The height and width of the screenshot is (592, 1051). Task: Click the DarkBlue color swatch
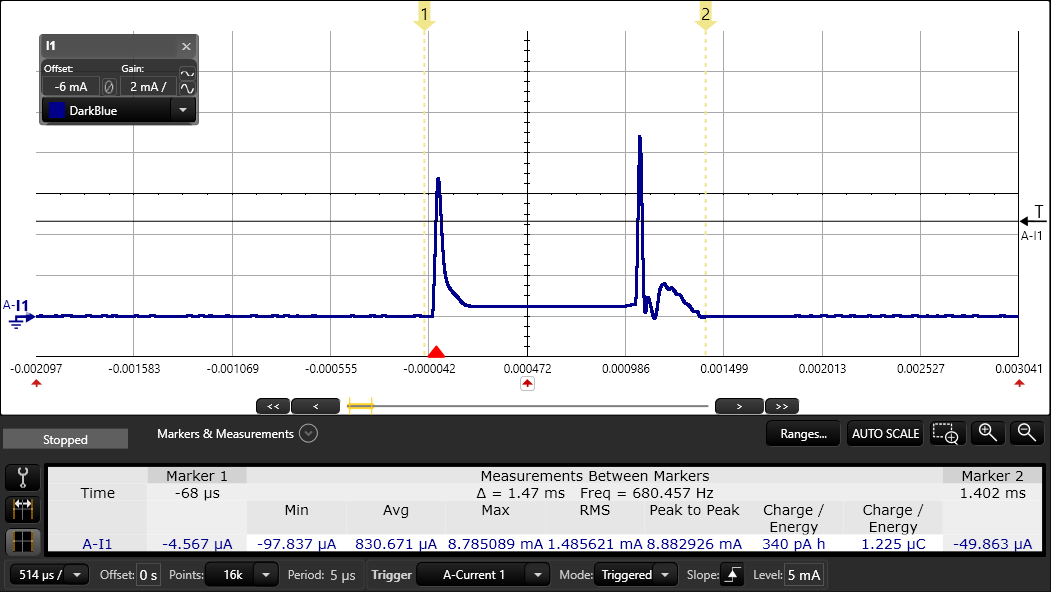point(57,110)
